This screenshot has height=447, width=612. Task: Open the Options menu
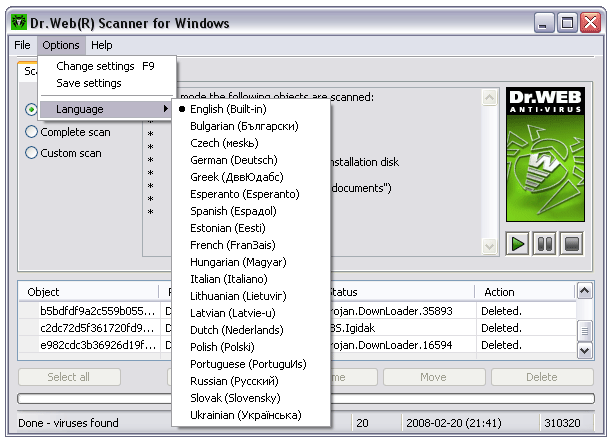pos(61,45)
